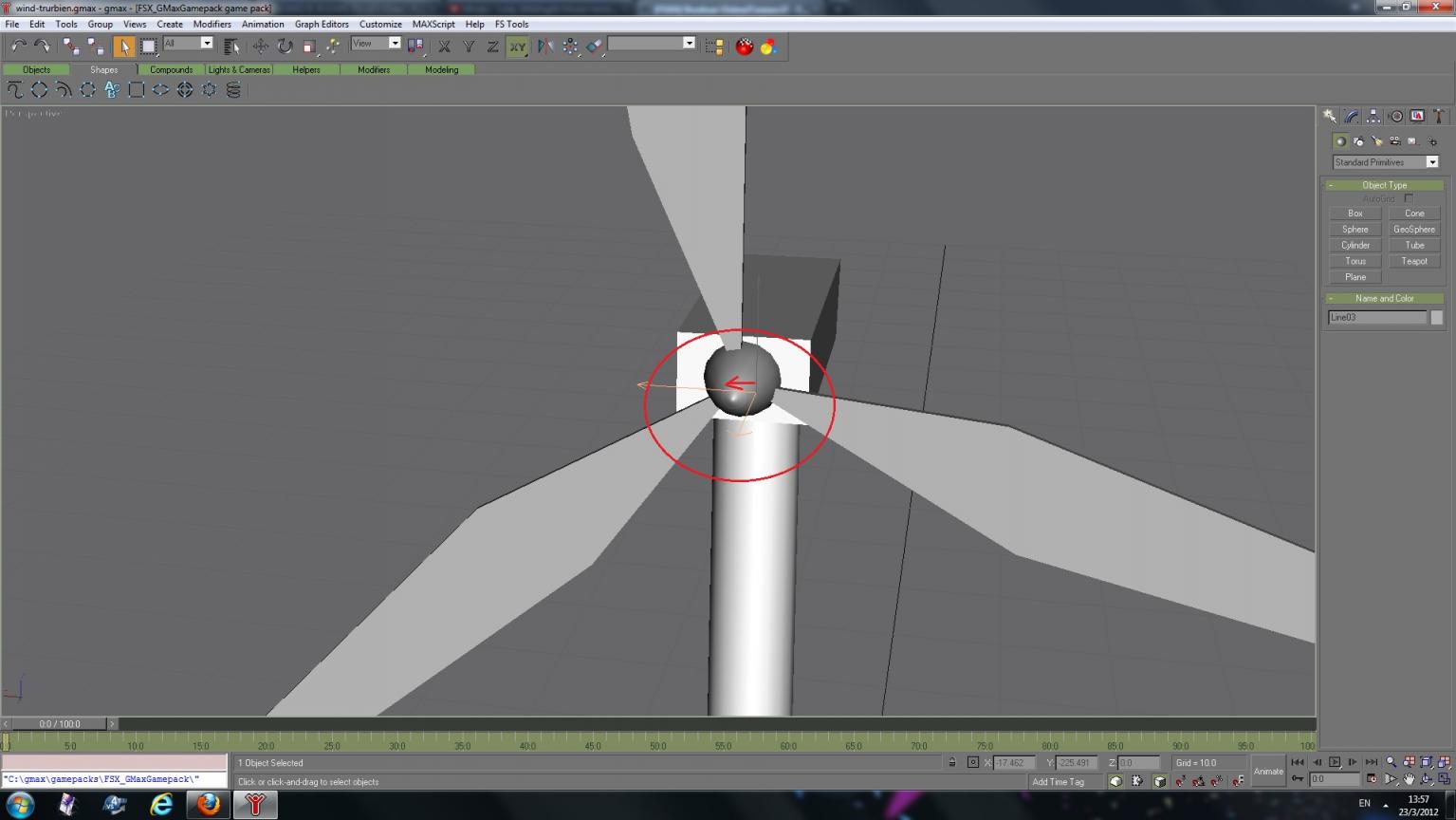Screen dimensions: 1456x820
Task: Activate the Pan viewport hand tool
Action: click(1409, 779)
